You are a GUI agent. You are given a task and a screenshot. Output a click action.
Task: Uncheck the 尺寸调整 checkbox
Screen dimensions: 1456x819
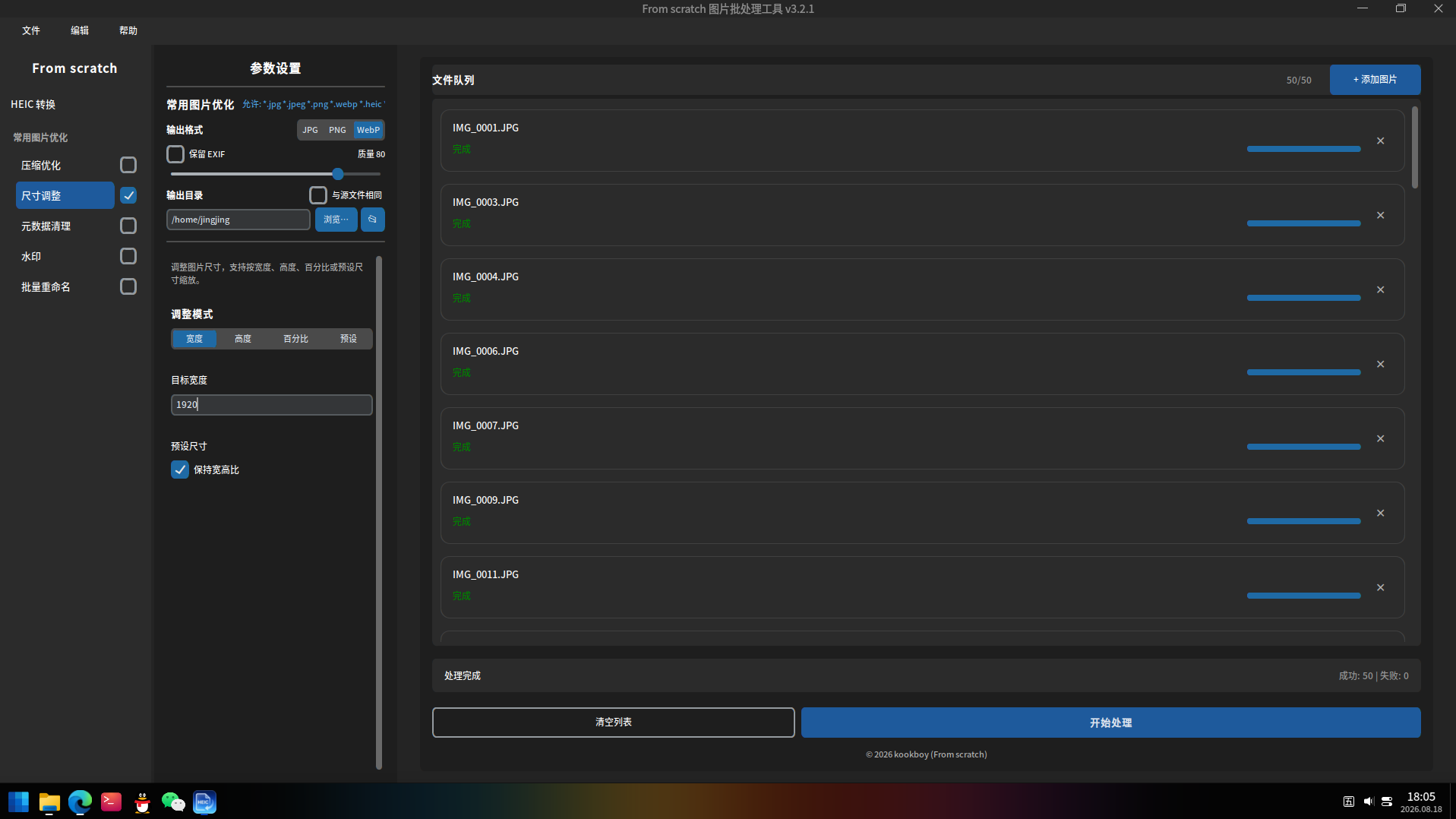tap(128, 195)
